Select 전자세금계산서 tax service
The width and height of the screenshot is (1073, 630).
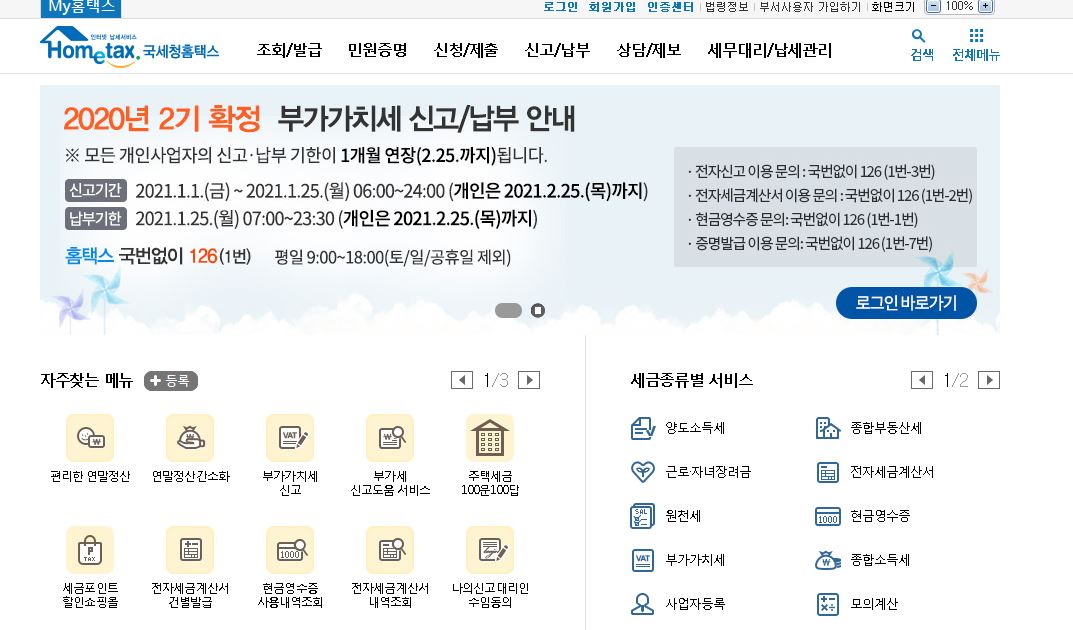[875, 472]
